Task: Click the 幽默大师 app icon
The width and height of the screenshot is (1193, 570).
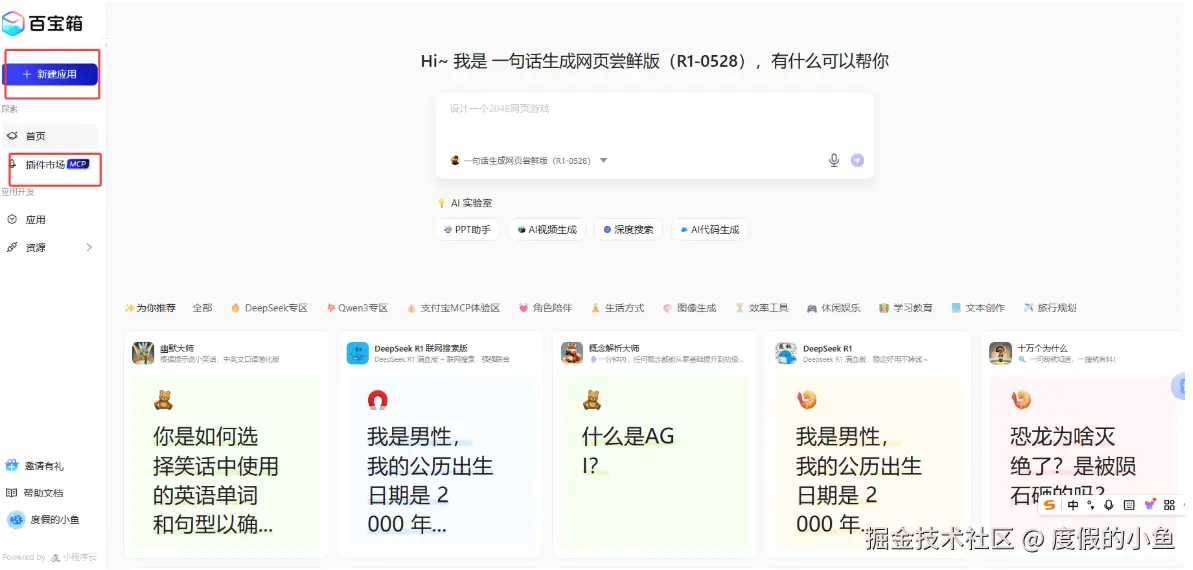Action: point(143,353)
